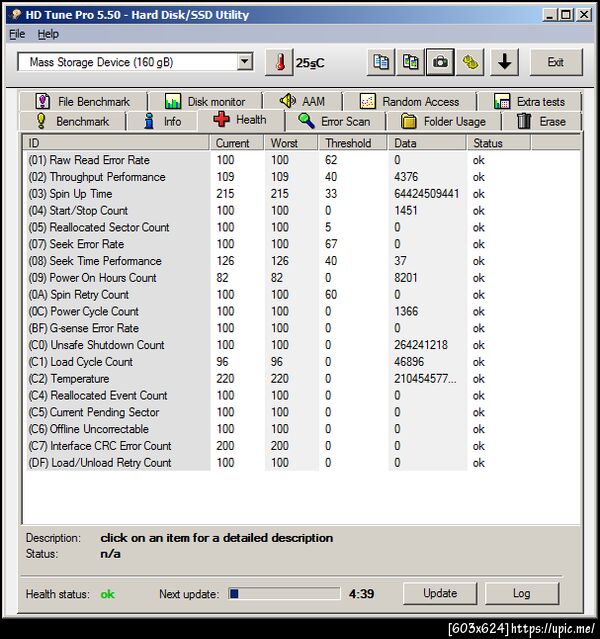The image size is (600, 639).
Task: Select the Health tab
Action: point(240,120)
